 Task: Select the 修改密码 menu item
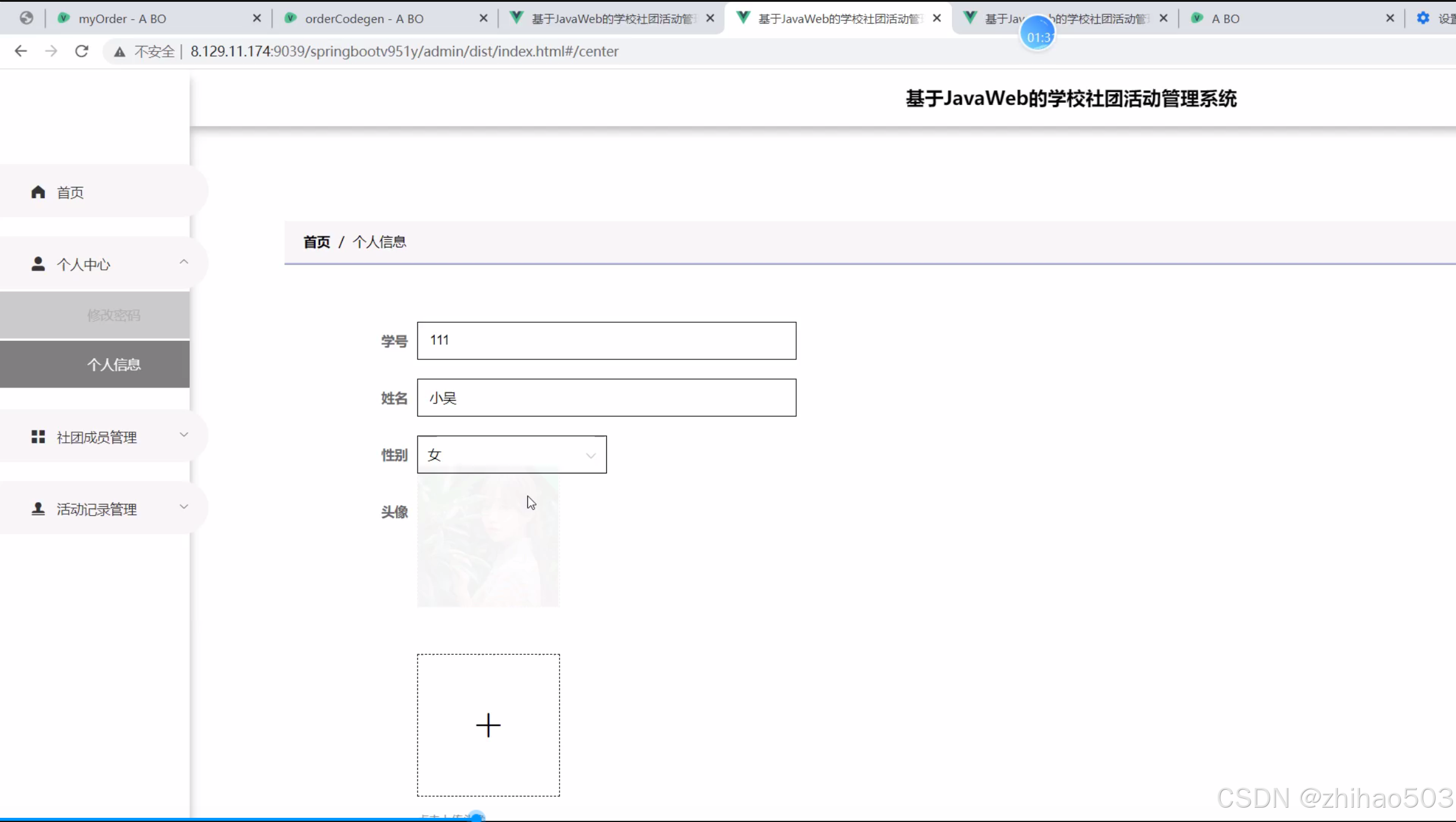coord(113,315)
